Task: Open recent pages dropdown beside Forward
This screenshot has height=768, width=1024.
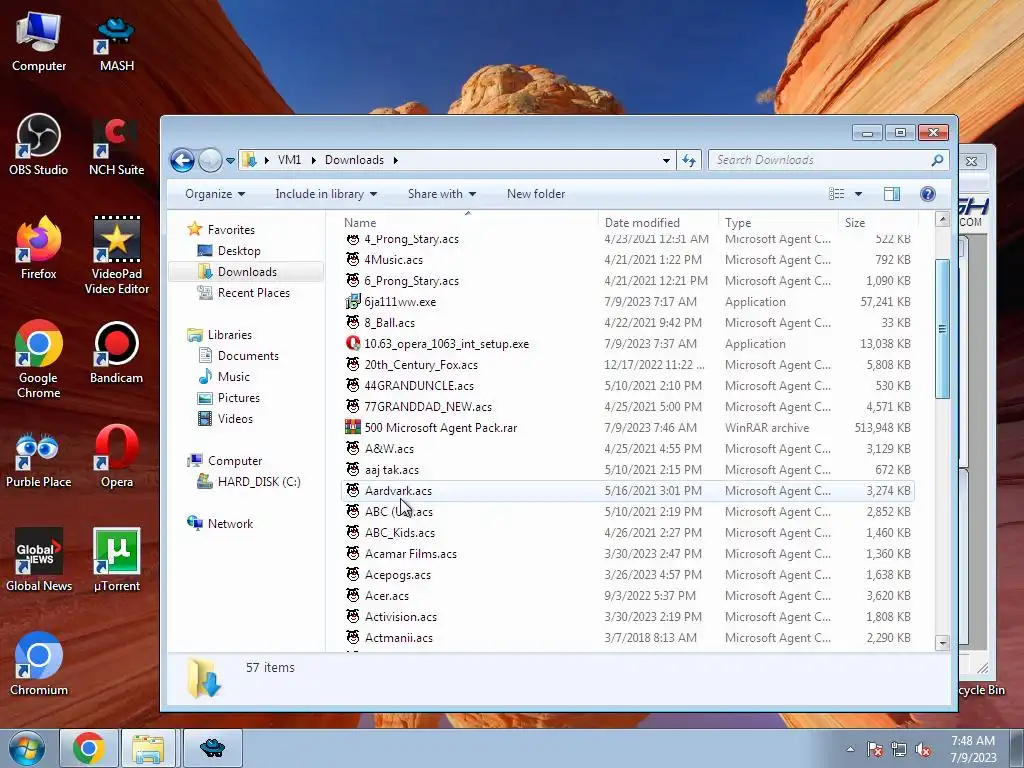Action: click(x=230, y=161)
